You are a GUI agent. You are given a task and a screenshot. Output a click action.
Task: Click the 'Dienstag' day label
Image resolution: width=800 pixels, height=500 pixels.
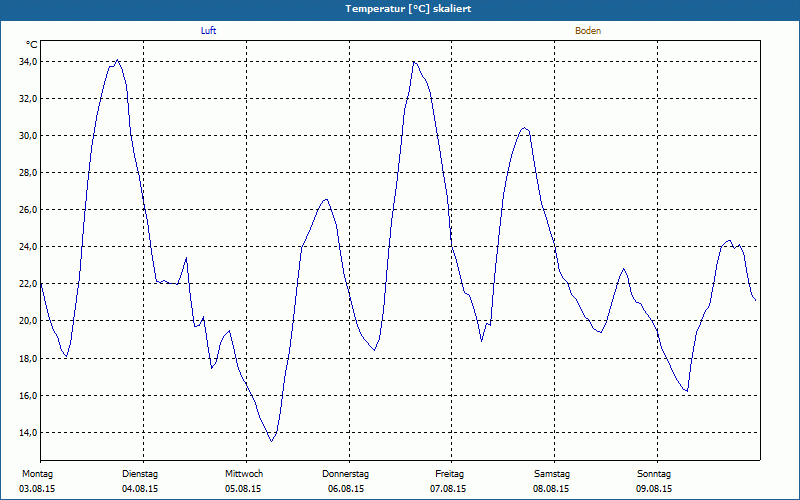coord(140,474)
